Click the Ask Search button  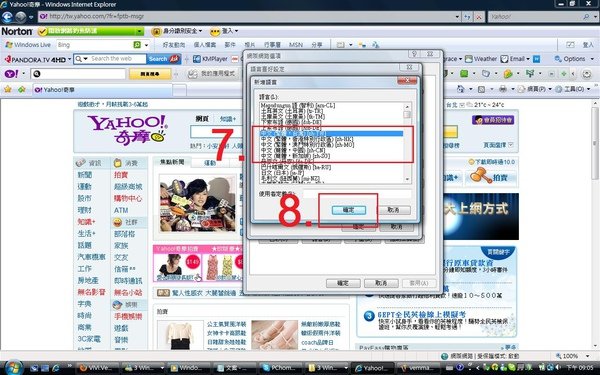pyautogui.click(x=164, y=59)
